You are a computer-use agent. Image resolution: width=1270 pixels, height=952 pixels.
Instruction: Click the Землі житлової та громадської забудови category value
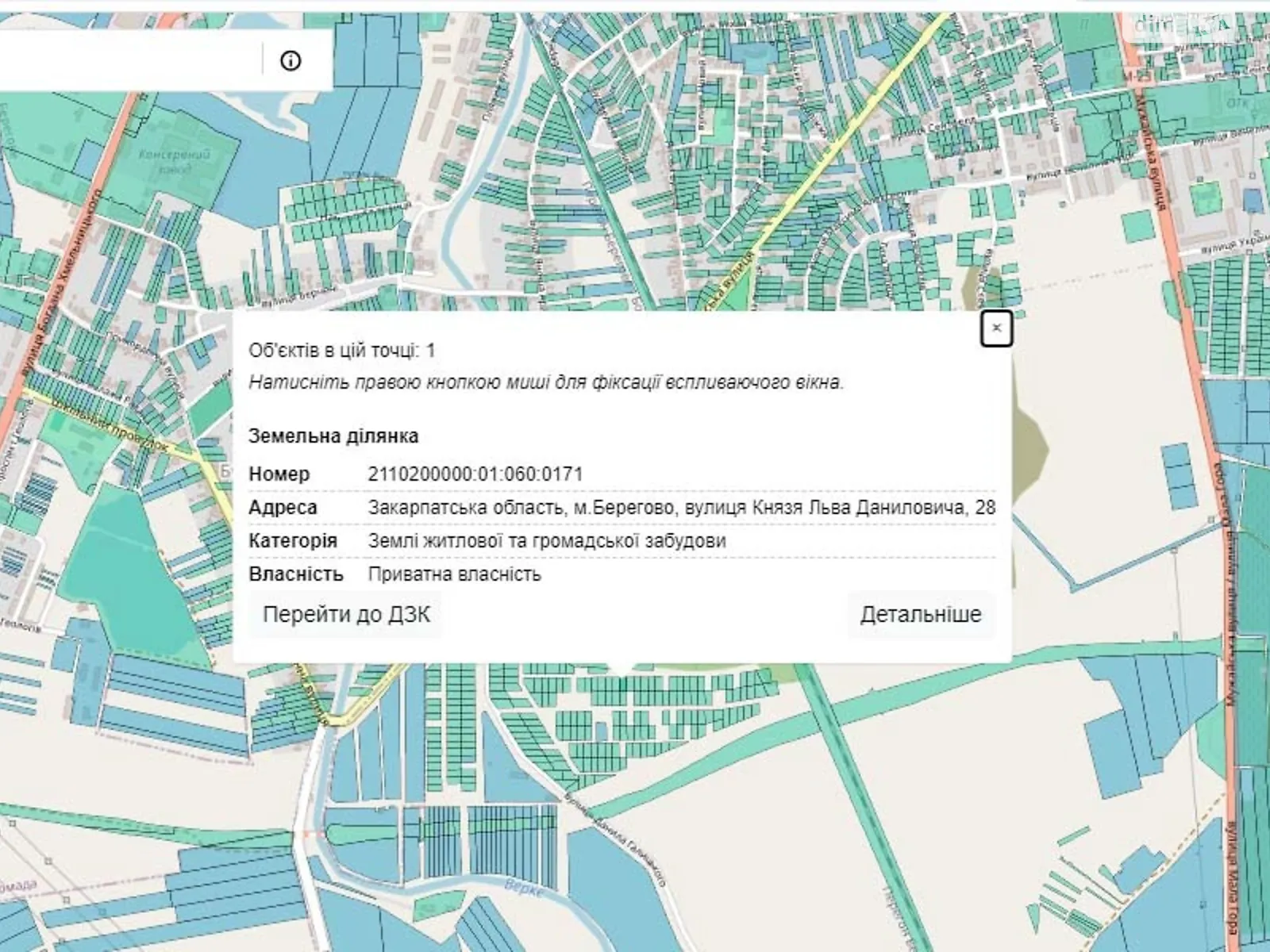pyautogui.click(x=546, y=541)
